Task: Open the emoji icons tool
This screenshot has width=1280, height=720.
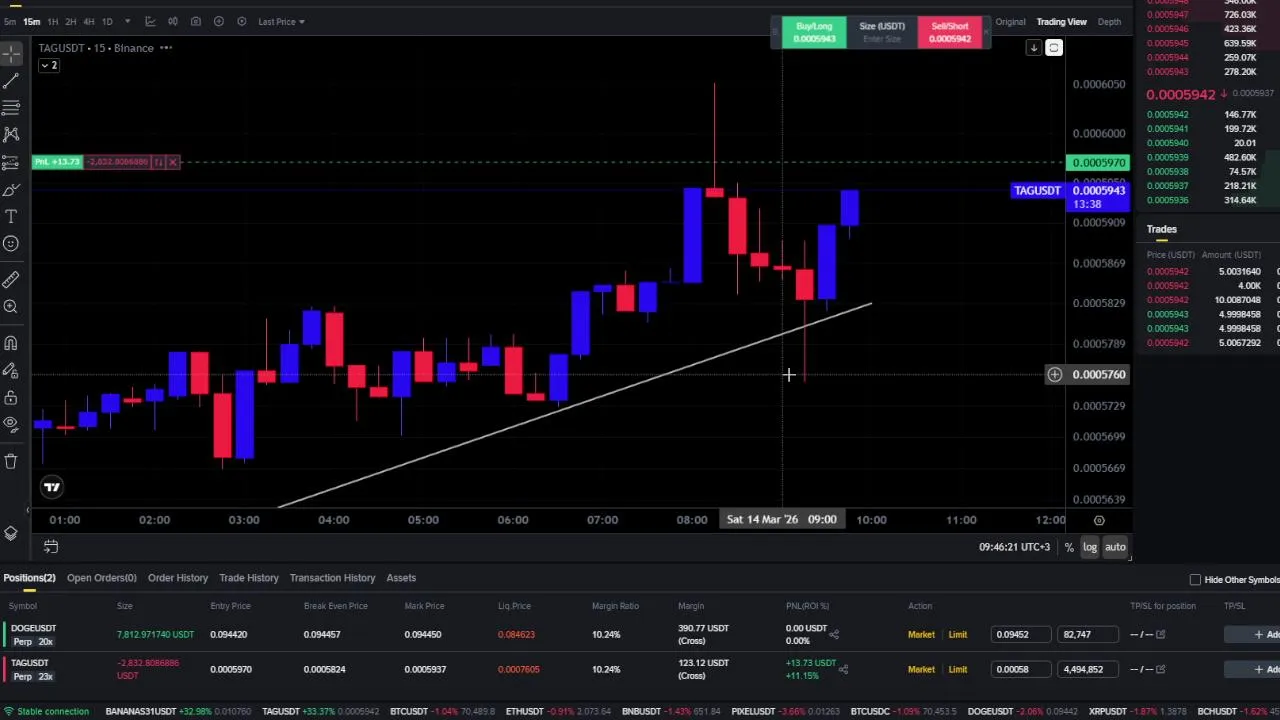Action: [x=11, y=243]
